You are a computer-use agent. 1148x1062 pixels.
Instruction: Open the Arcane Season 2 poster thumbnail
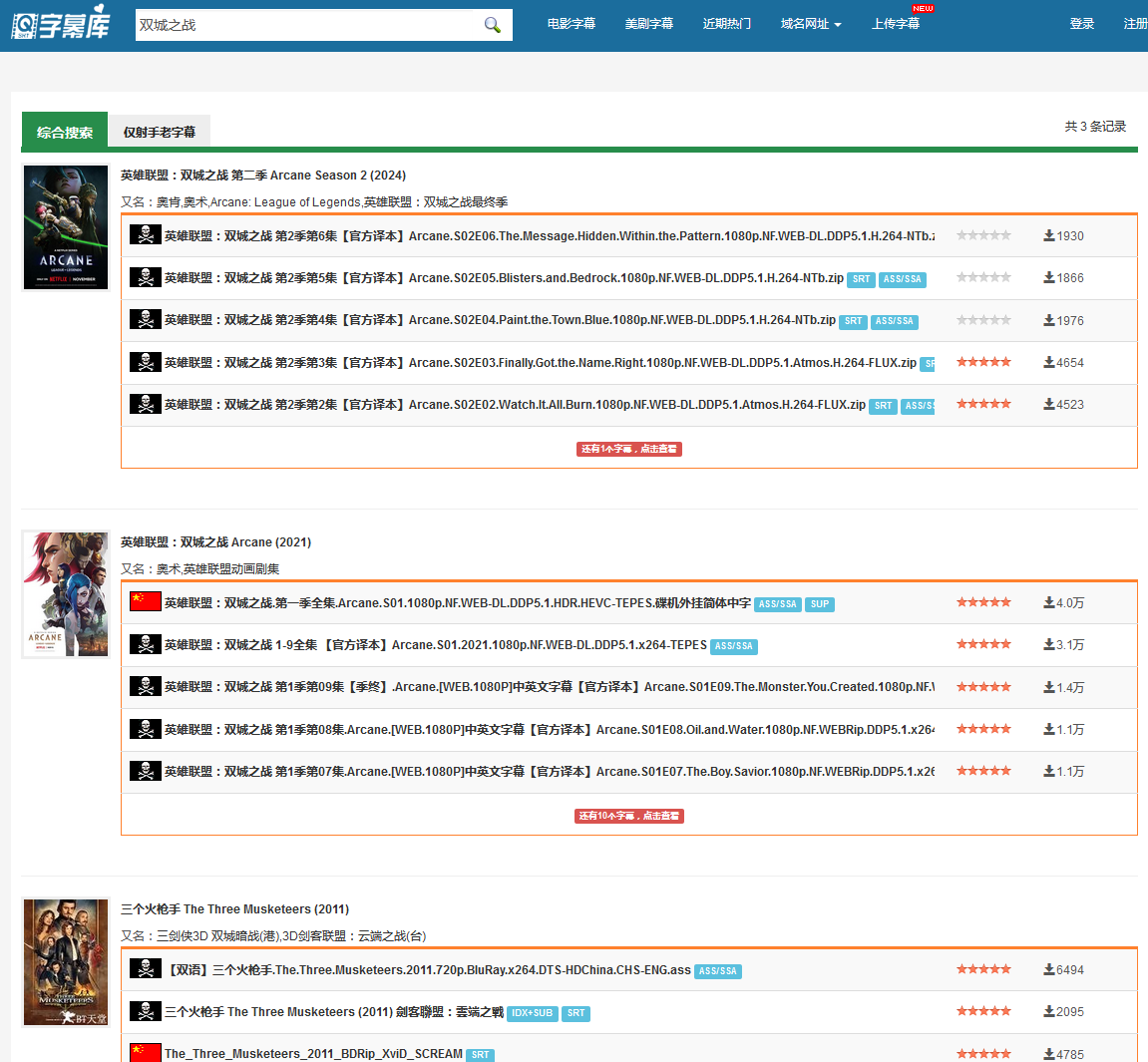[x=66, y=227]
